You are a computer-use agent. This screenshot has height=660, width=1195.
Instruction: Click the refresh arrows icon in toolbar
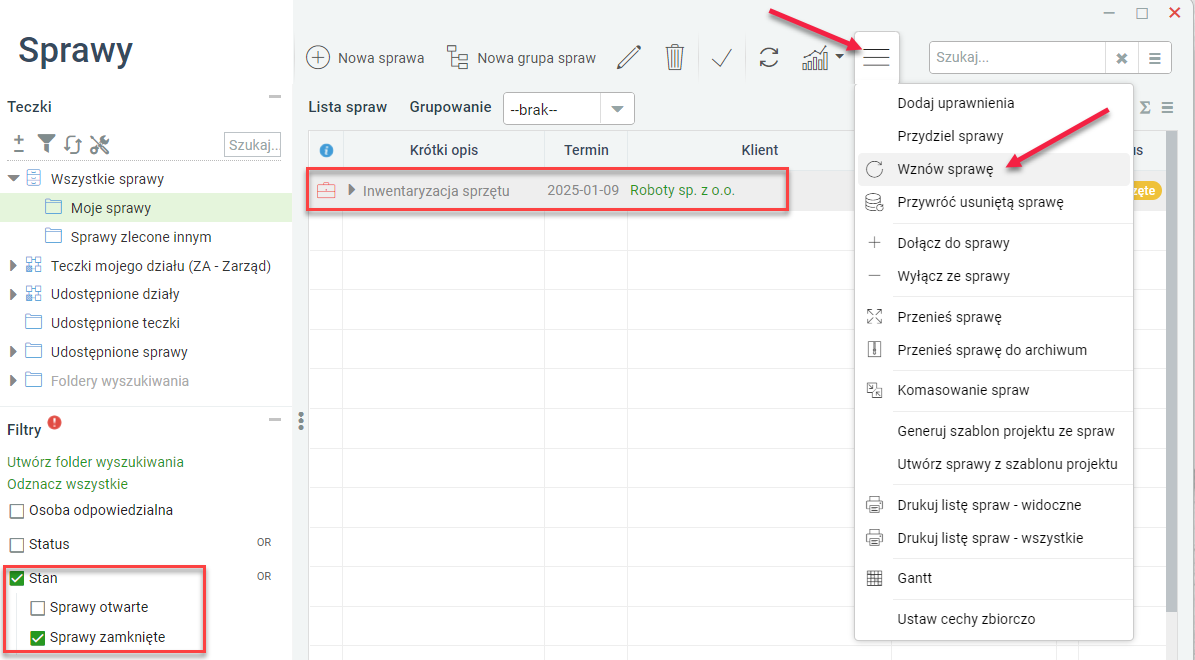pyautogui.click(x=769, y=58)
